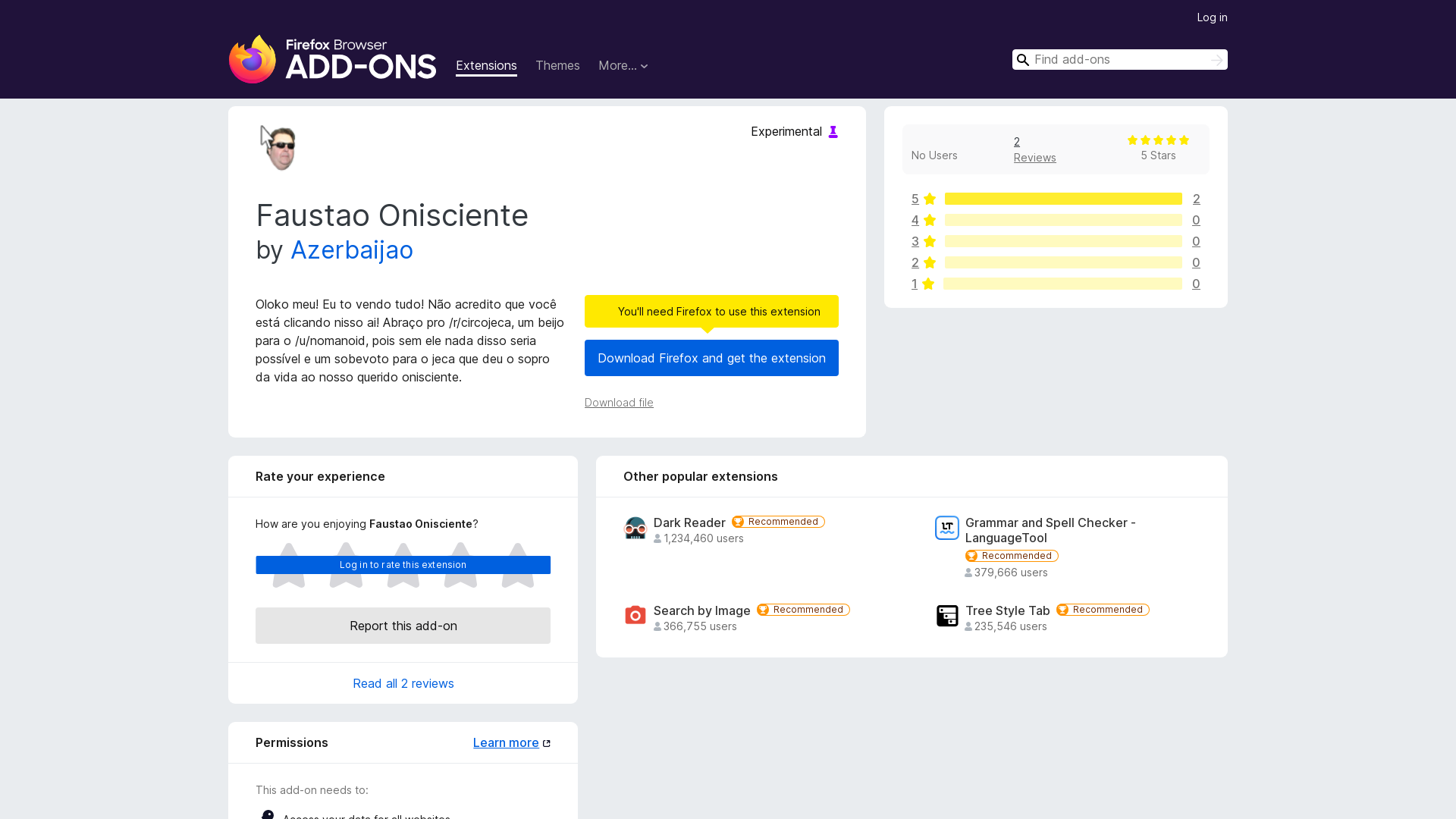This screenshot has width=1456, height=819.
Task: Click Download Firefox and get the extension
Action: (x=711, y=358)
